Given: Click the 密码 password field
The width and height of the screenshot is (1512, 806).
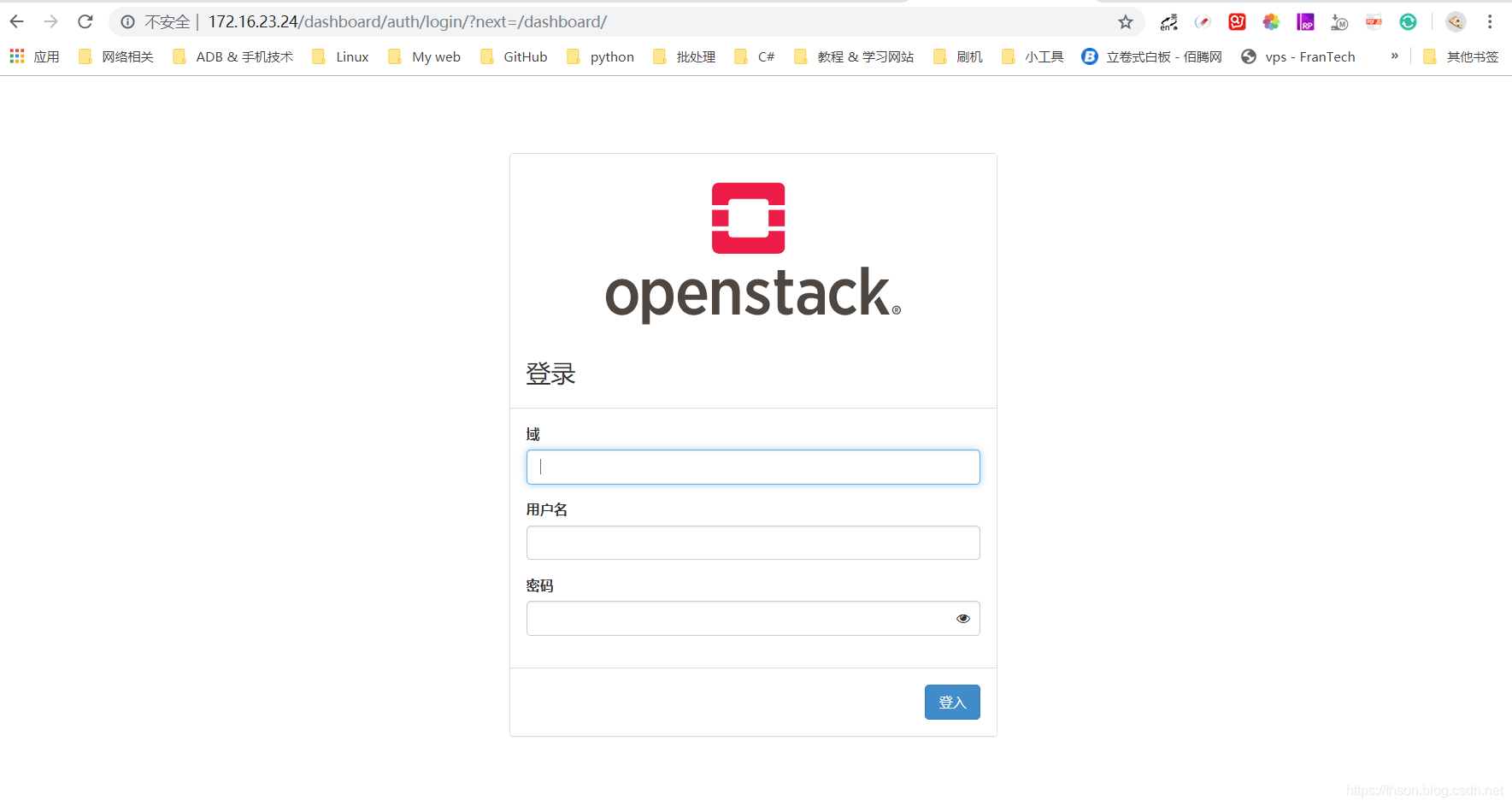Looking at the screenshot, I should [753, 619].
